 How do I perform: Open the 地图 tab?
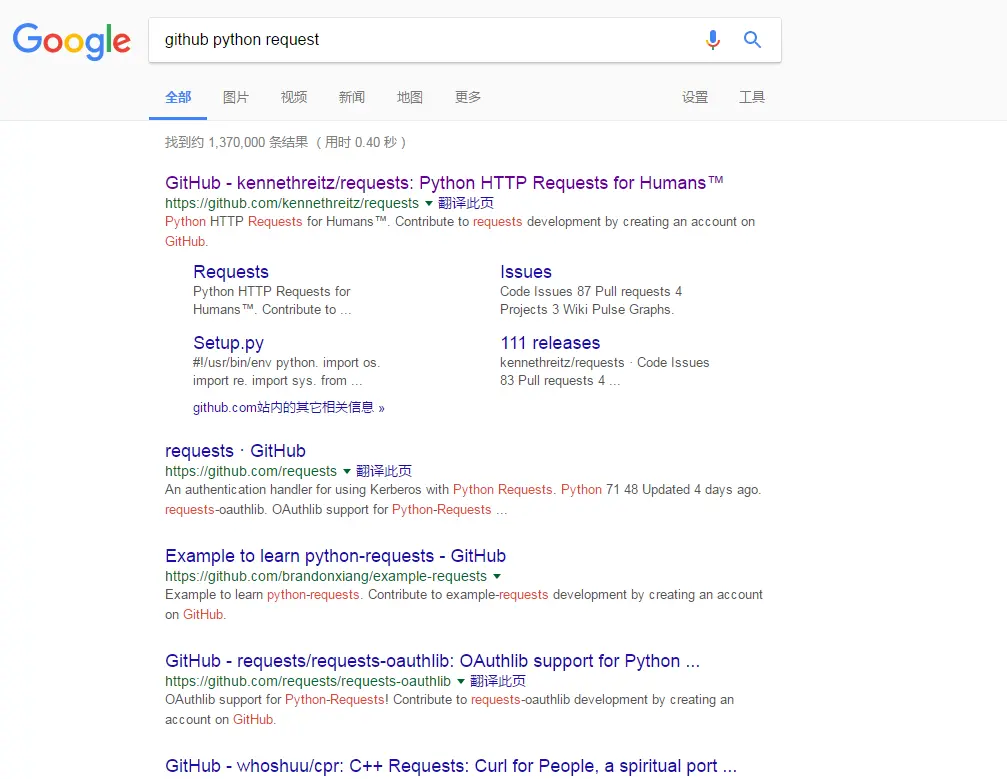[410, 97]
